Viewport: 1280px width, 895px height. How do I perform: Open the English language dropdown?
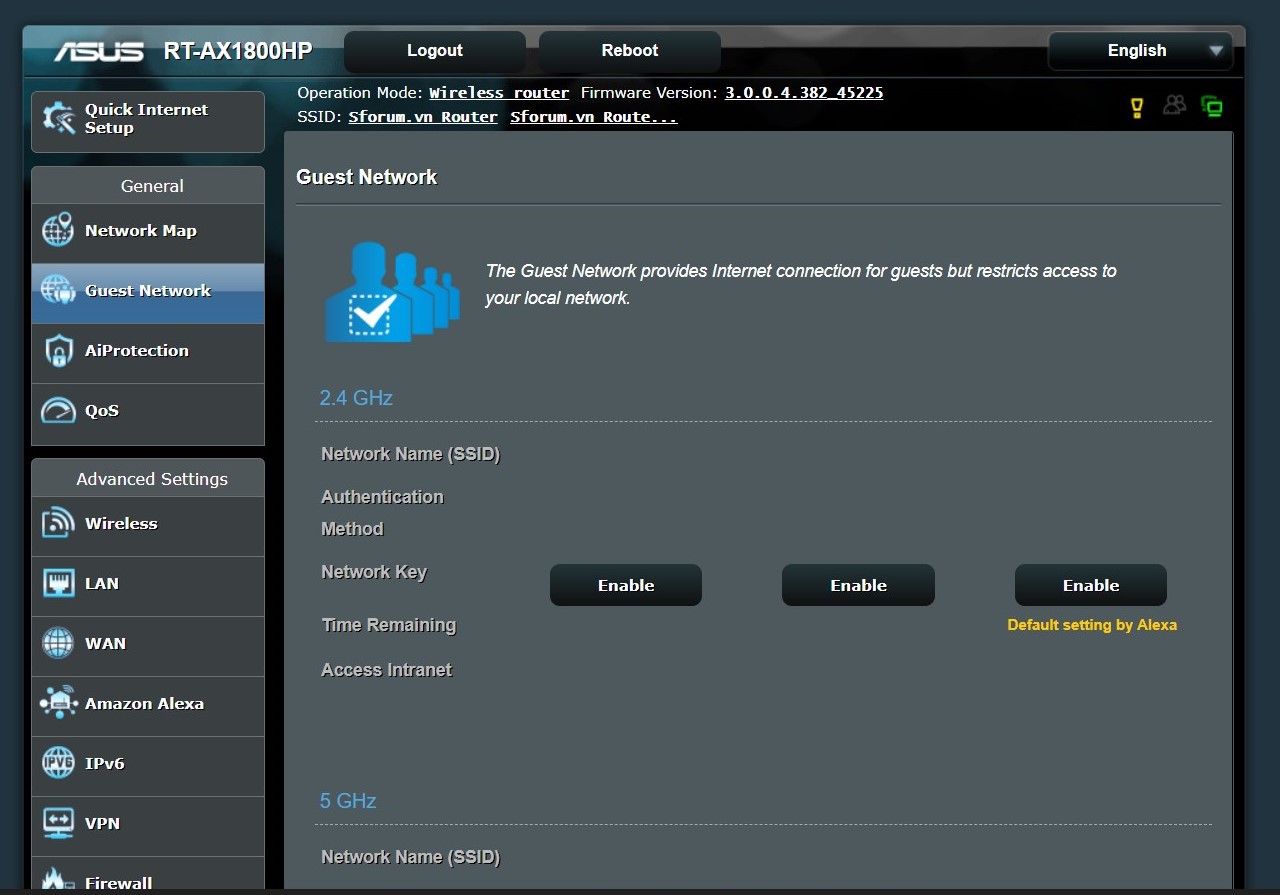(1140, 51)
